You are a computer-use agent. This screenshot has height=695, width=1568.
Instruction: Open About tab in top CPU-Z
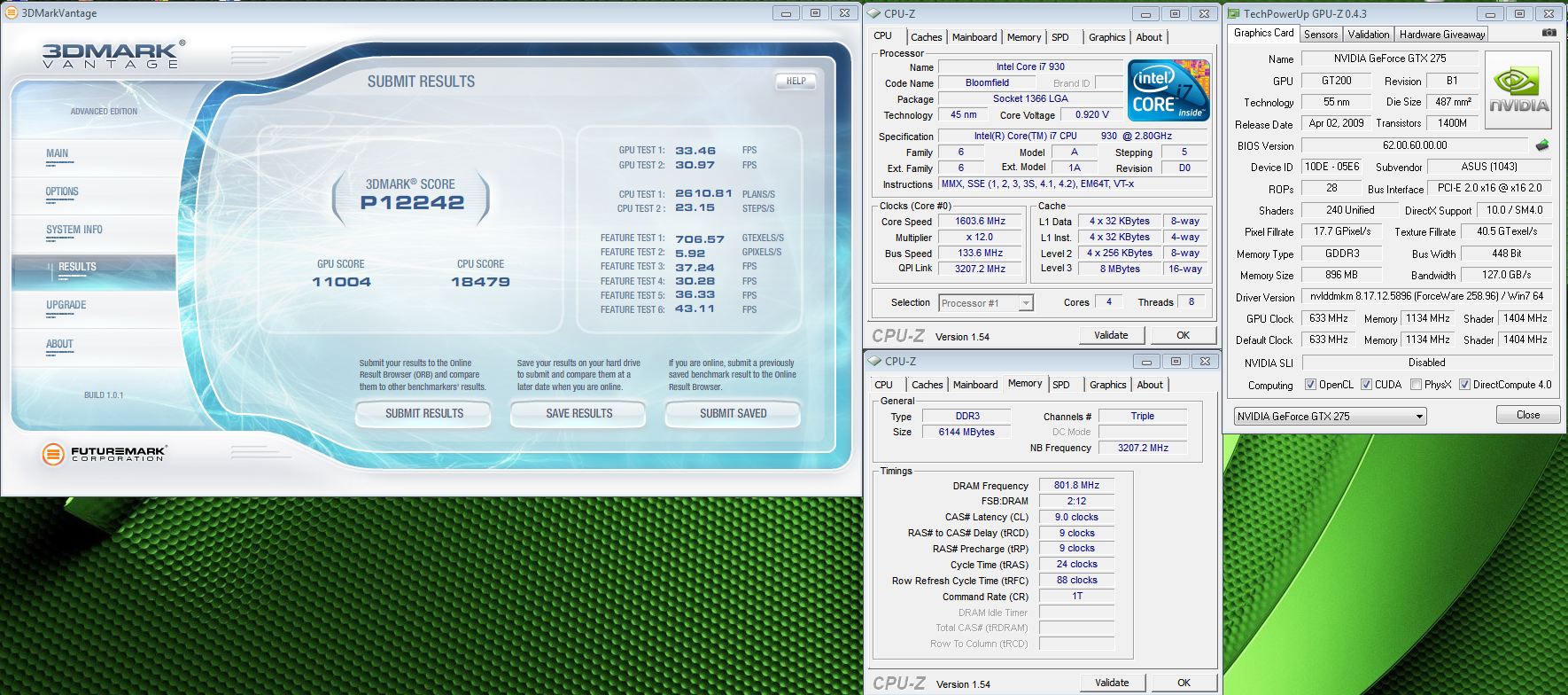pyautogui.click(x=1149, y=37)
